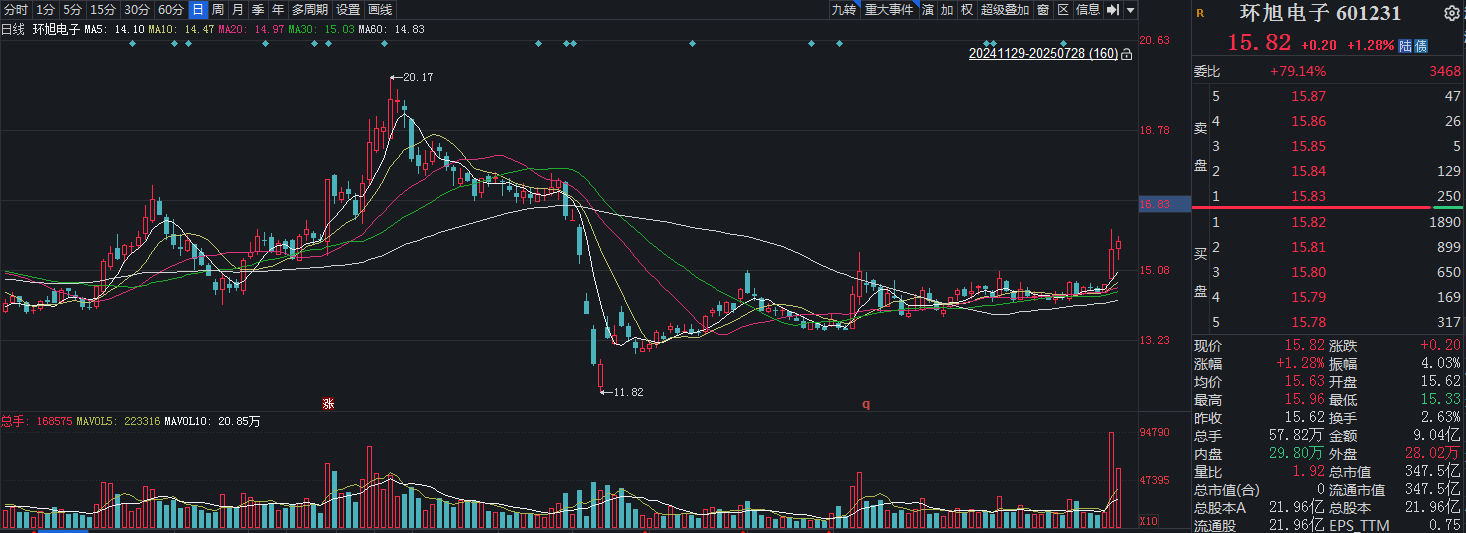The image size is (1466, 533).
Task: Switch to the 分时 tab
Action: click(x=16, y=10)
